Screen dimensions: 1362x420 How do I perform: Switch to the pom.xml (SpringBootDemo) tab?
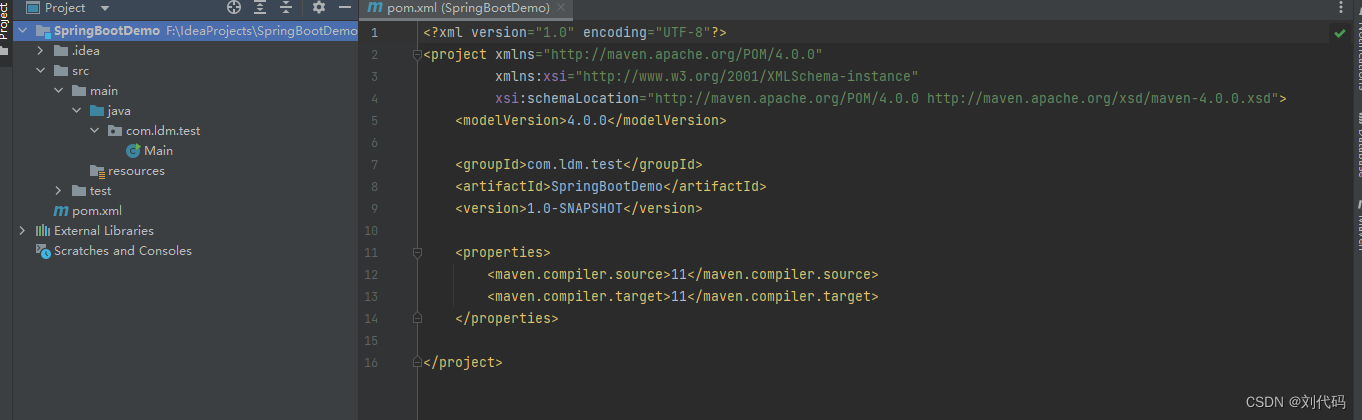point(465,8)
